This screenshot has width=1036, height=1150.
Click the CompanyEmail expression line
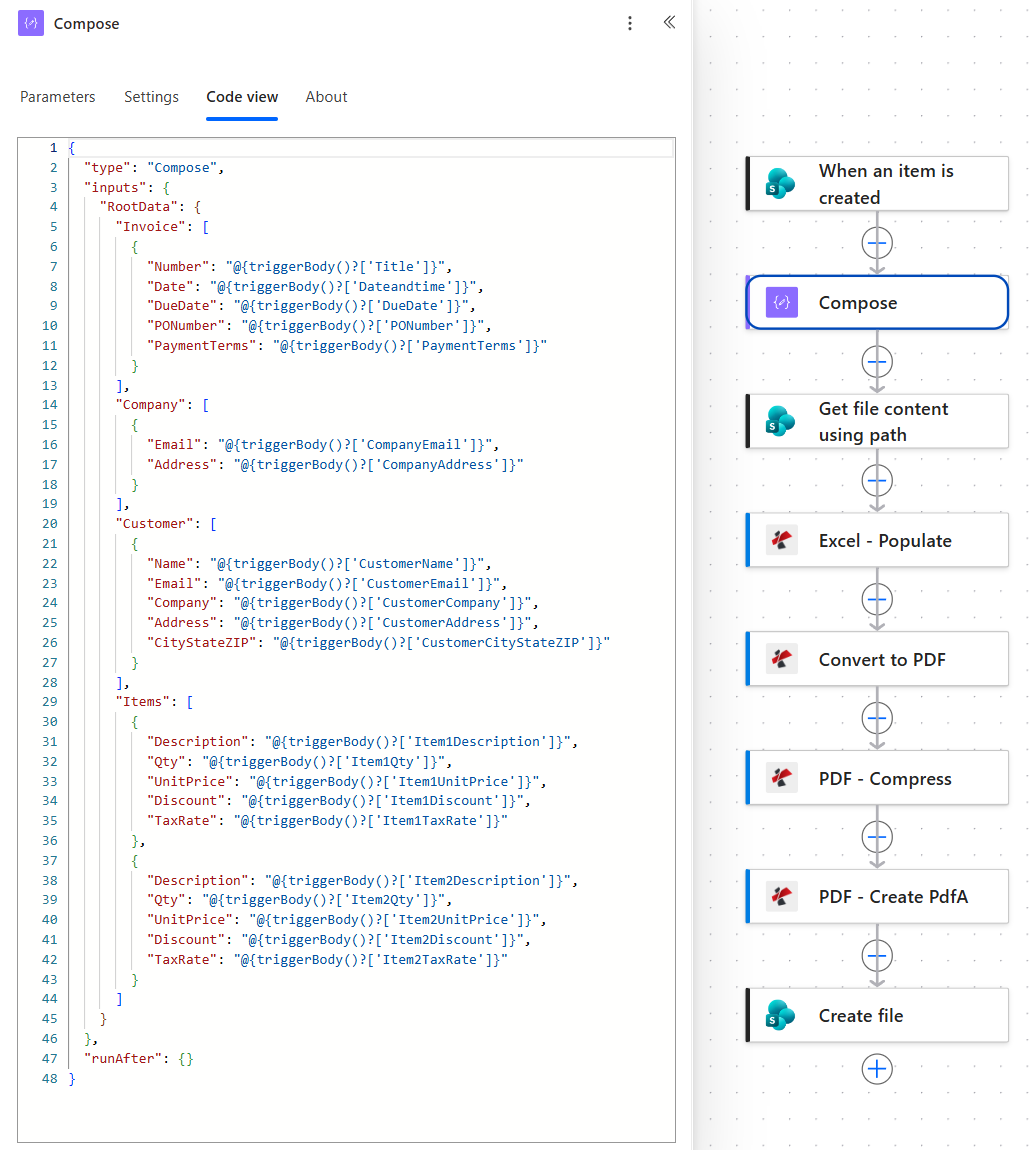(323, 444)
